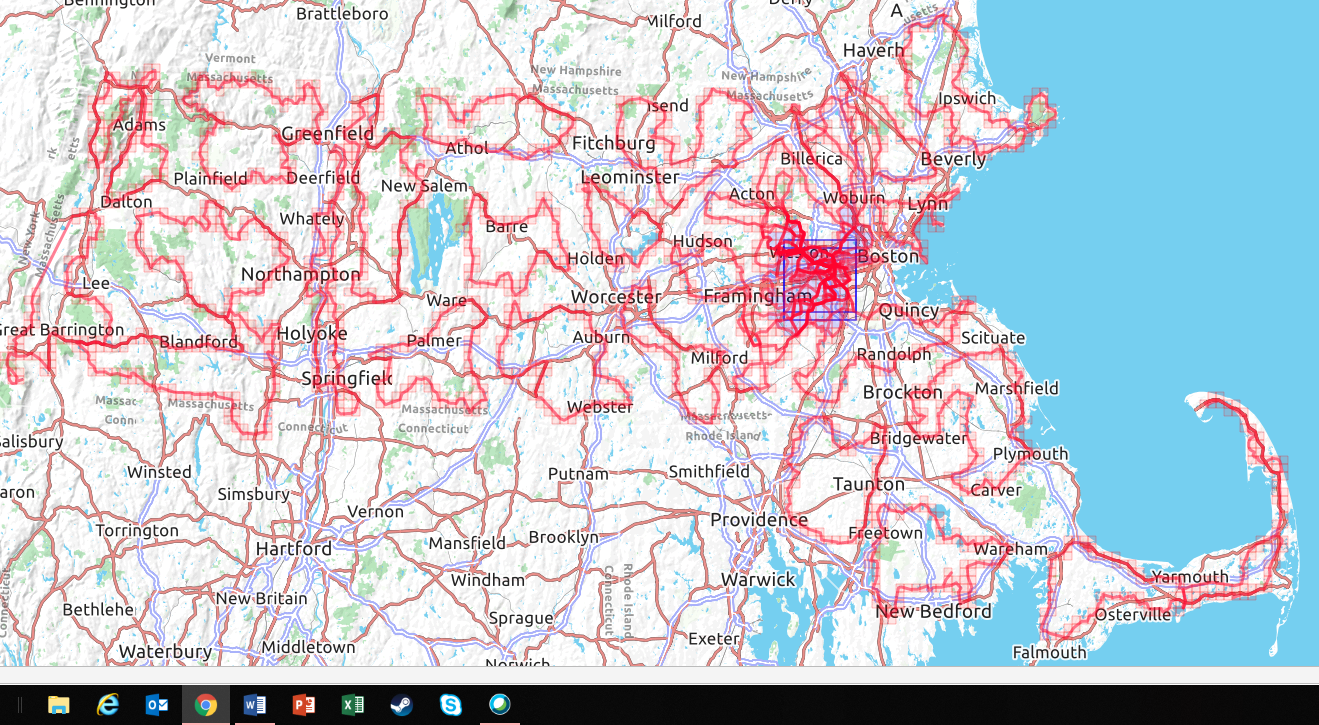Click the Brattleboro label
1319x725 pixels.
point(342,13)
